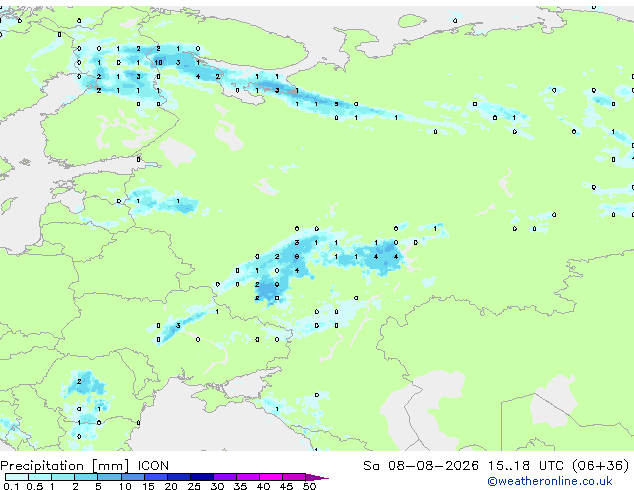Viewport: 634px width, 490px height.
Task: Click the legend scale label 15
Action: (x=148, y=486)
